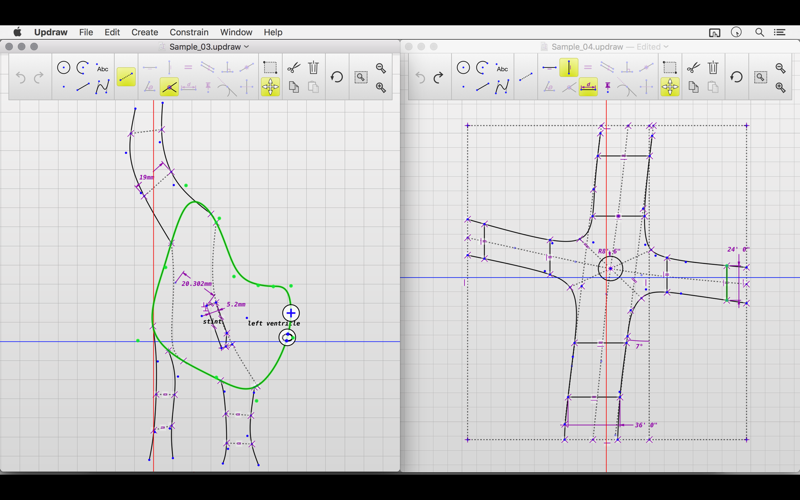Choose the Abc text tool in Sample_03

coord(102,68)
